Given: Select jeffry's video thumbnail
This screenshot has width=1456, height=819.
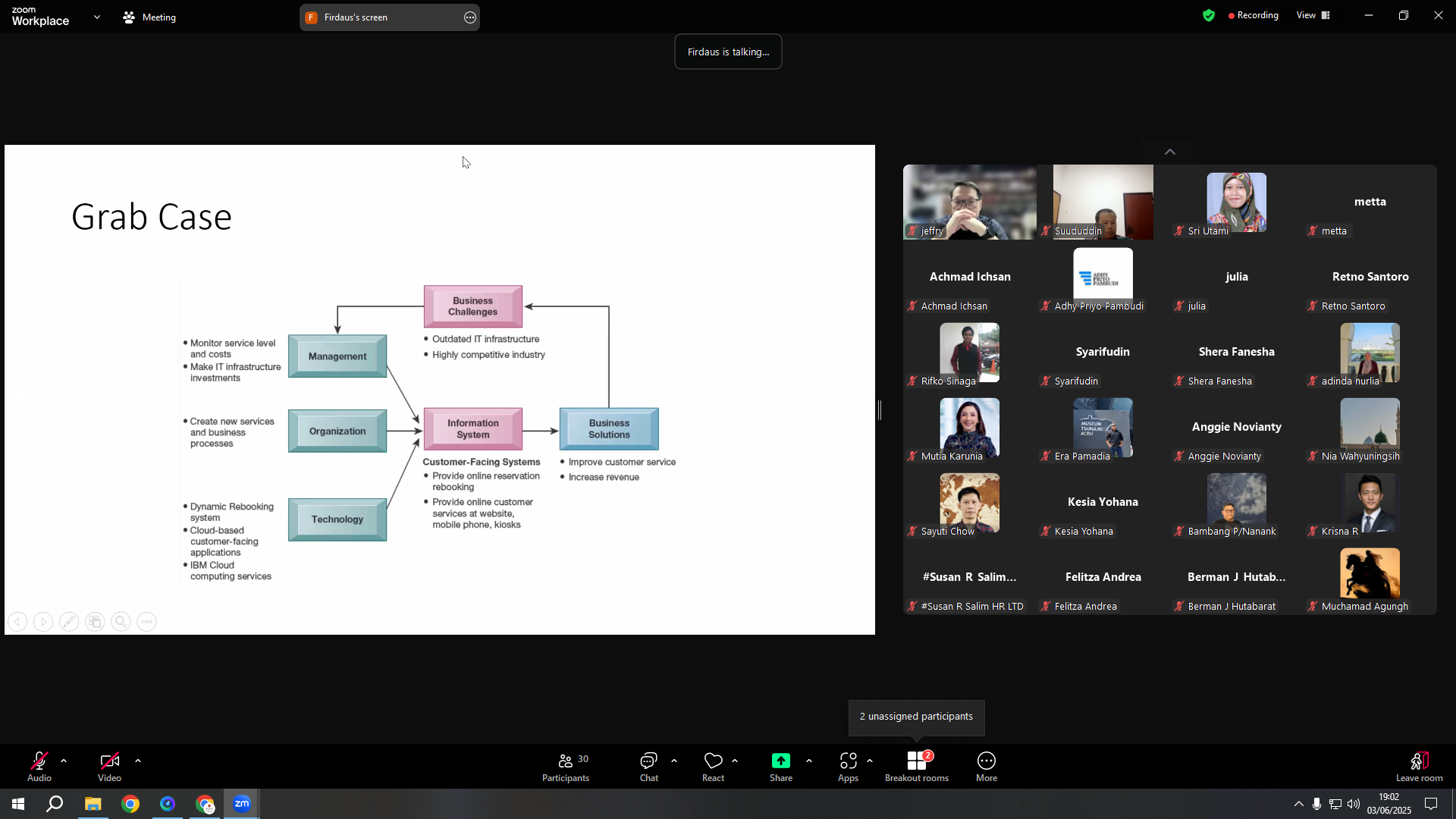Looking at the screenshot, I should pos(970,202).
